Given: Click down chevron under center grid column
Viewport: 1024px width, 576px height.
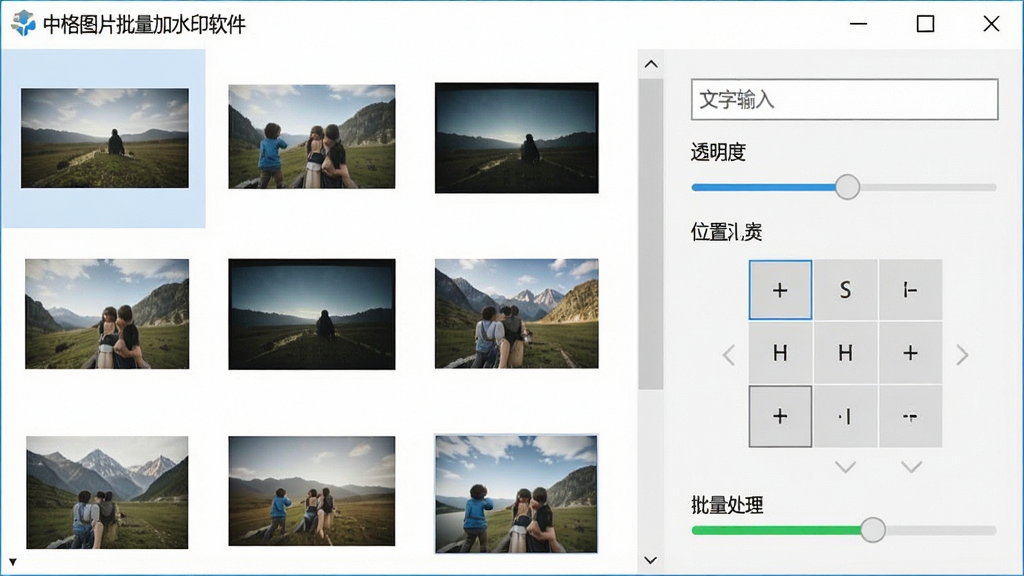Looking at the screenshot, I should click(x=845, y=467).
